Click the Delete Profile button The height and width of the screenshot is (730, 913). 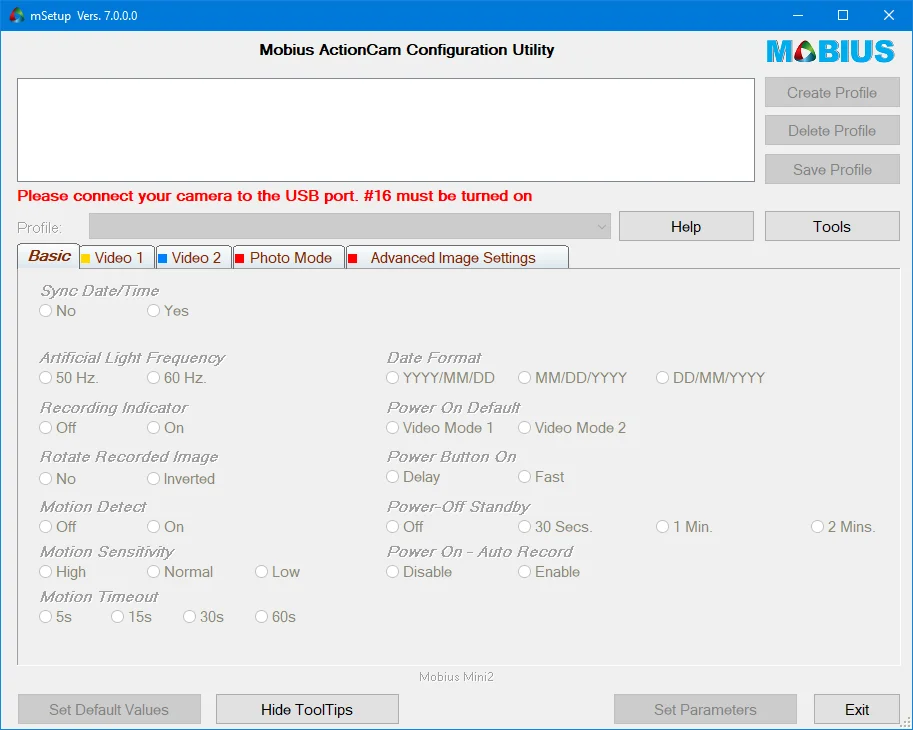[x=832, y=130]
